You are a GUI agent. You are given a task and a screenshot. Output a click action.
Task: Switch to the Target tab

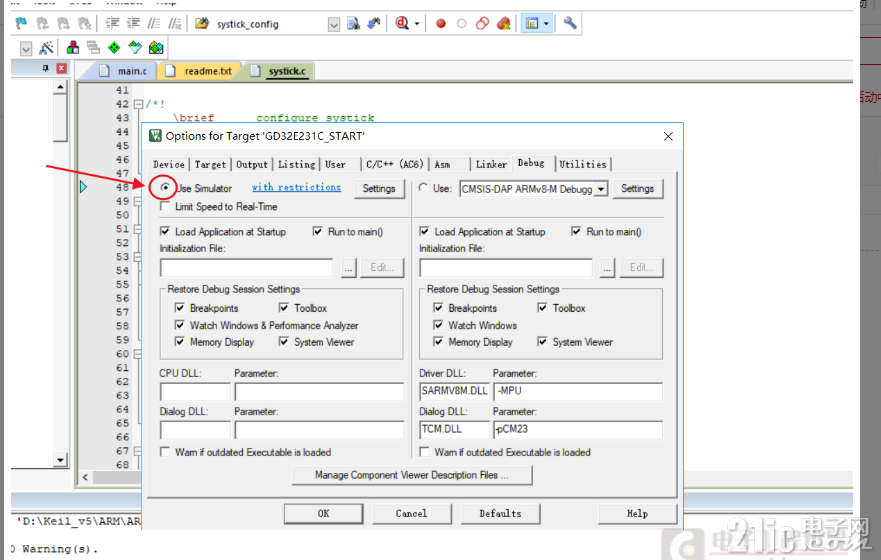210,164
